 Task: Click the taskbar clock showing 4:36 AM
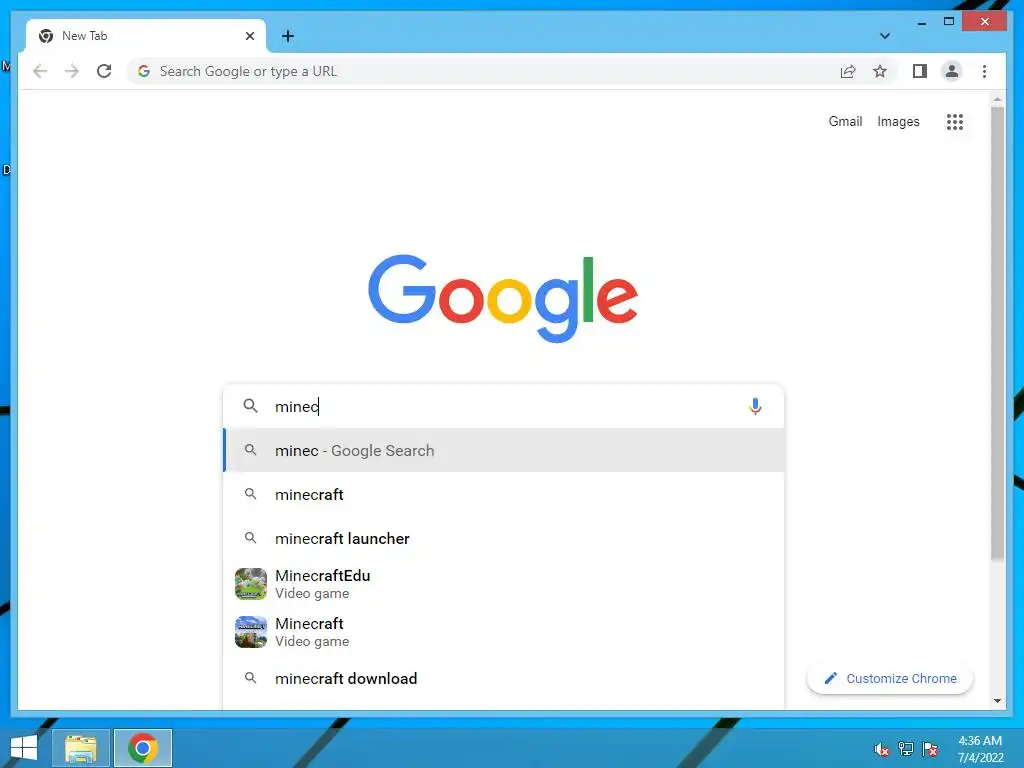[980, 749]
